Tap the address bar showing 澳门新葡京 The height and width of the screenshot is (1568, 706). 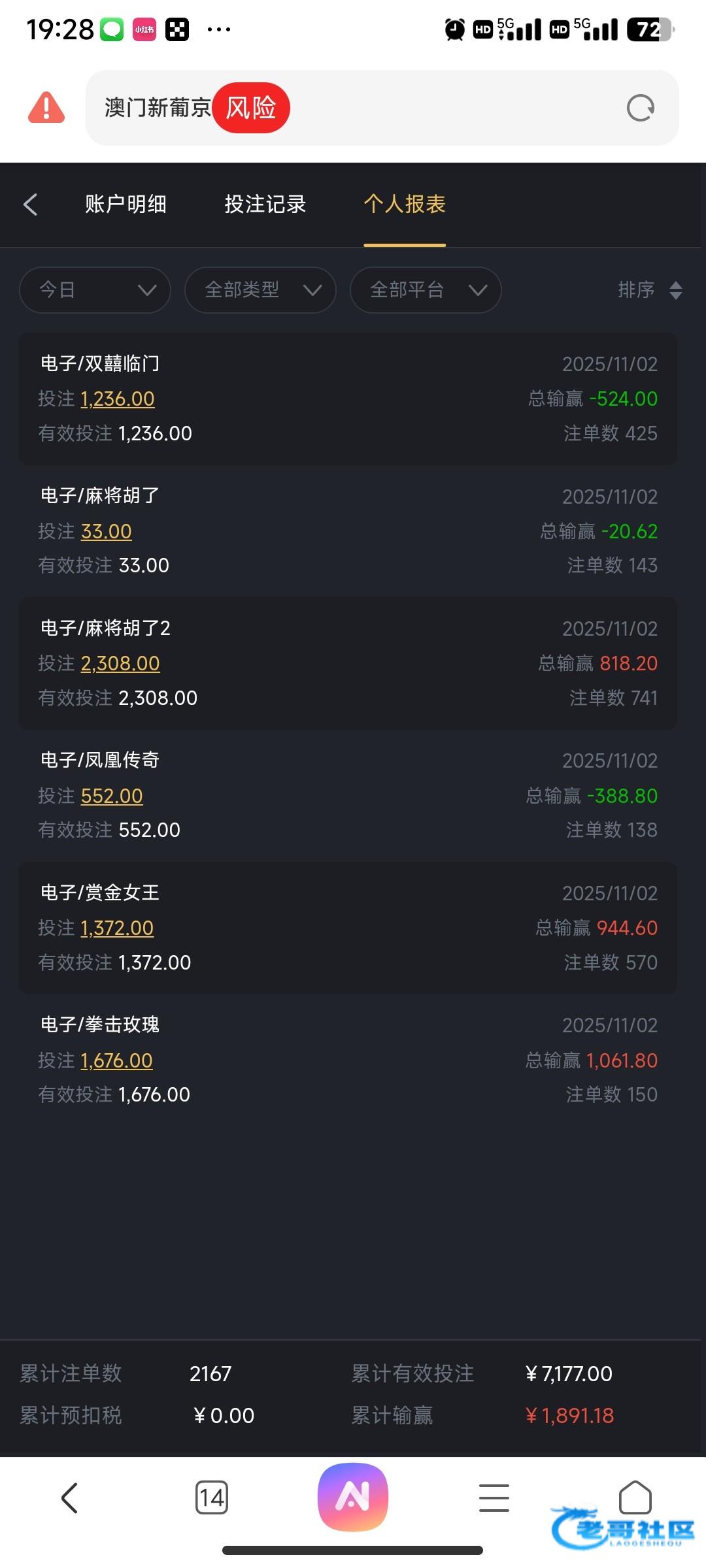point(418,108)
